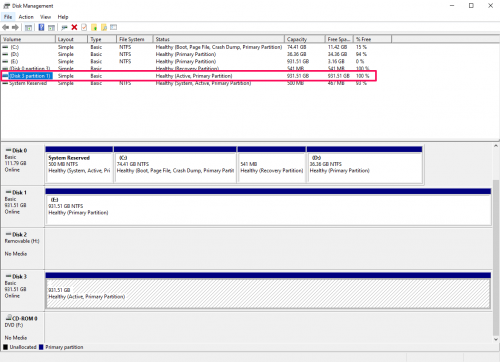
Task: Open the View menu
Action: (x=45, y=17)
